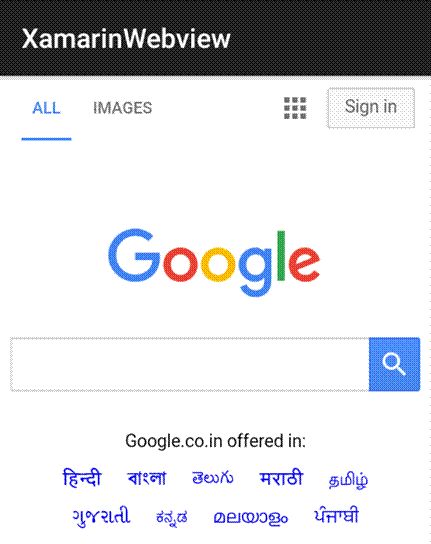Pick the Tamil தமிழ் language link
The height and width of the screenshot is (544, 431).
coord(348,481)
